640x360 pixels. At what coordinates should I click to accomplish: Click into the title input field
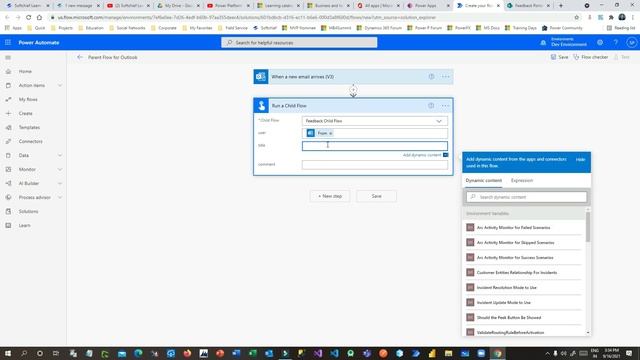pyautogui.click(x=375, y=146)
